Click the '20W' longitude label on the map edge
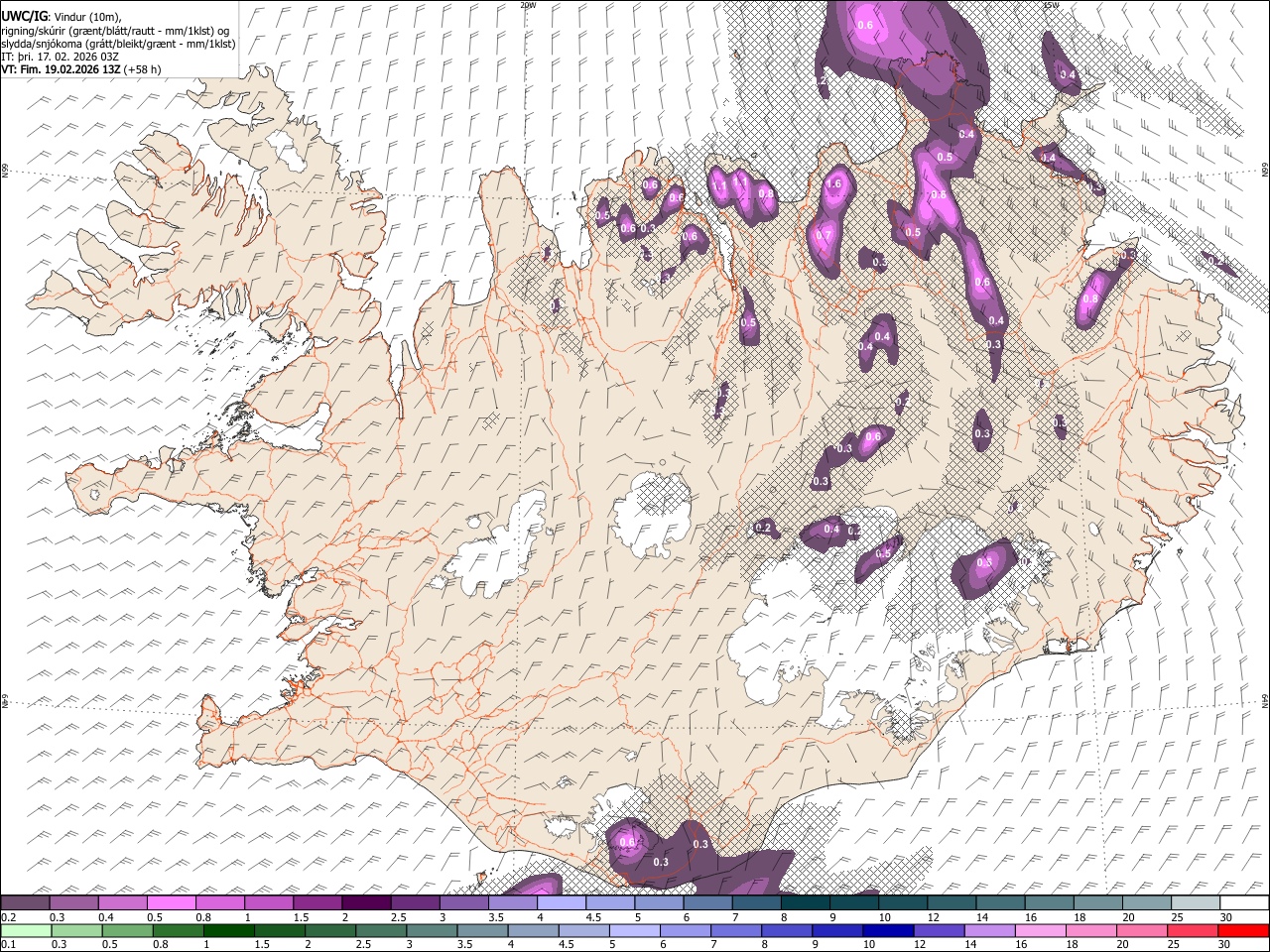Viewport: 1270px width, 952px height. [528, 5]
